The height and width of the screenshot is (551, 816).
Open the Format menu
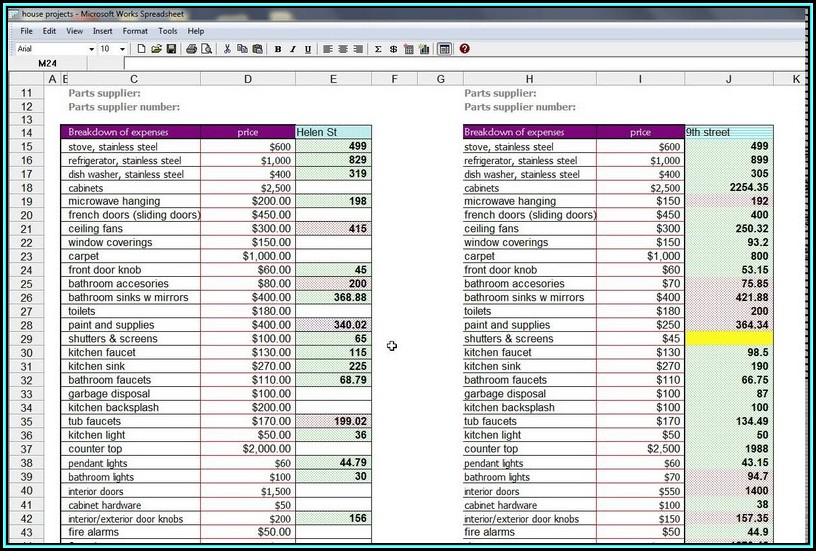[x=135, y=31]
